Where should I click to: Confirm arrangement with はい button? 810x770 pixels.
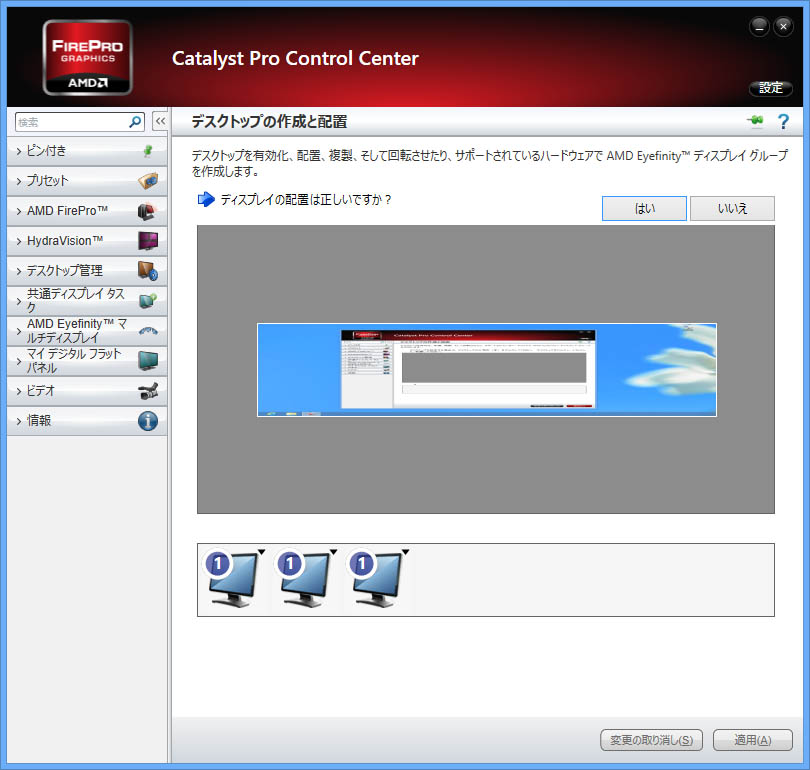pos(644,208)
